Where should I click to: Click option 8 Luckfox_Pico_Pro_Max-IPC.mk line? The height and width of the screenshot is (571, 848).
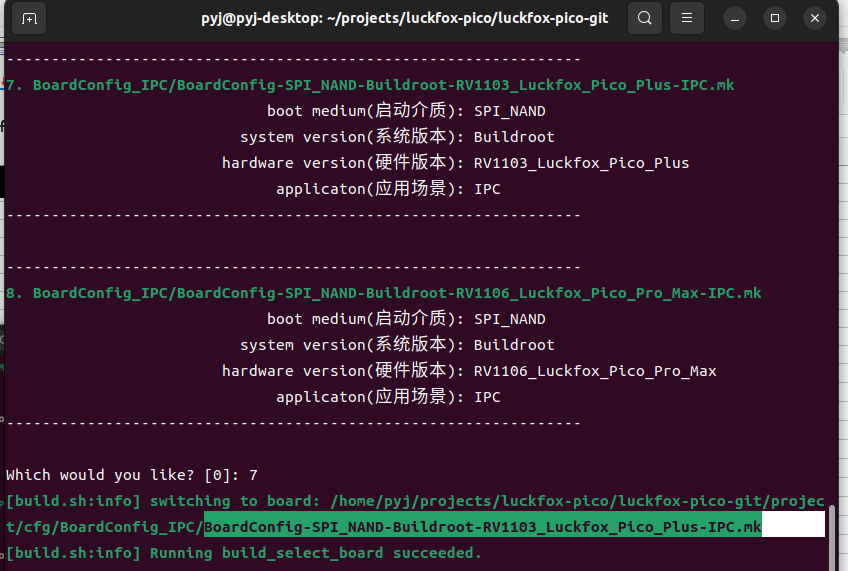(383, 293)
